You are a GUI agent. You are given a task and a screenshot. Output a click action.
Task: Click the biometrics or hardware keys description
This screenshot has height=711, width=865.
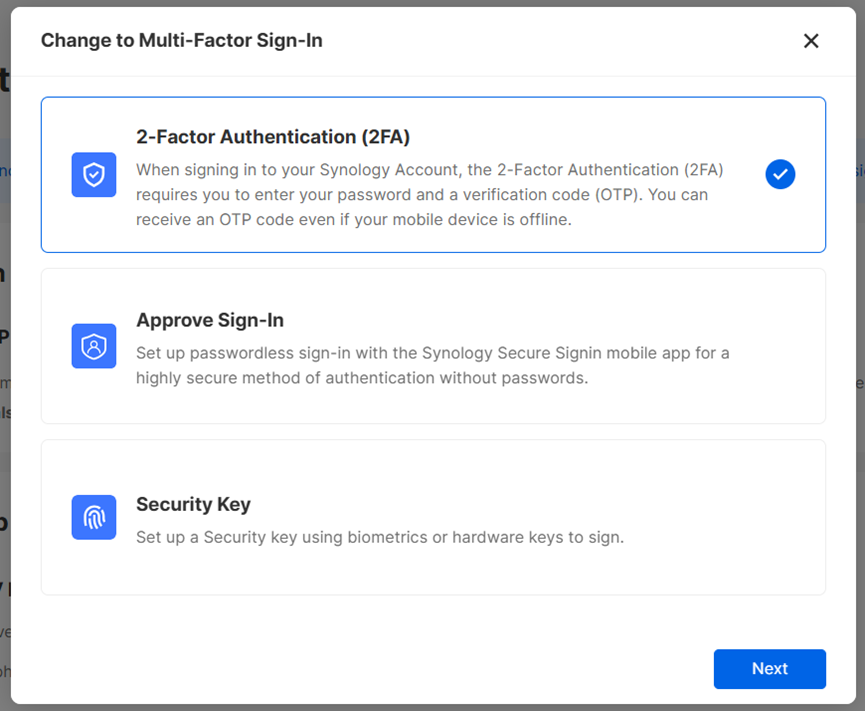point(380,537)
